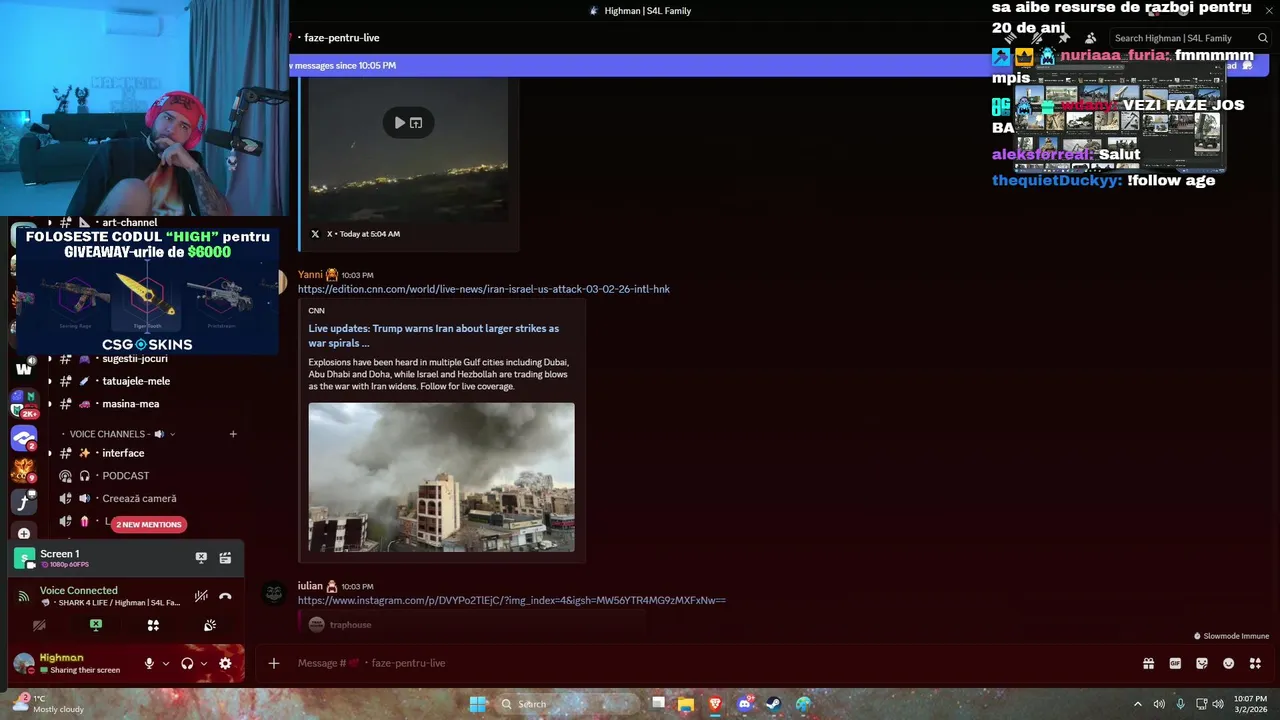The height and width of the screenshot is (720, 1280).
Task: Open headphones output options chevron
Action: click(204, 663)
